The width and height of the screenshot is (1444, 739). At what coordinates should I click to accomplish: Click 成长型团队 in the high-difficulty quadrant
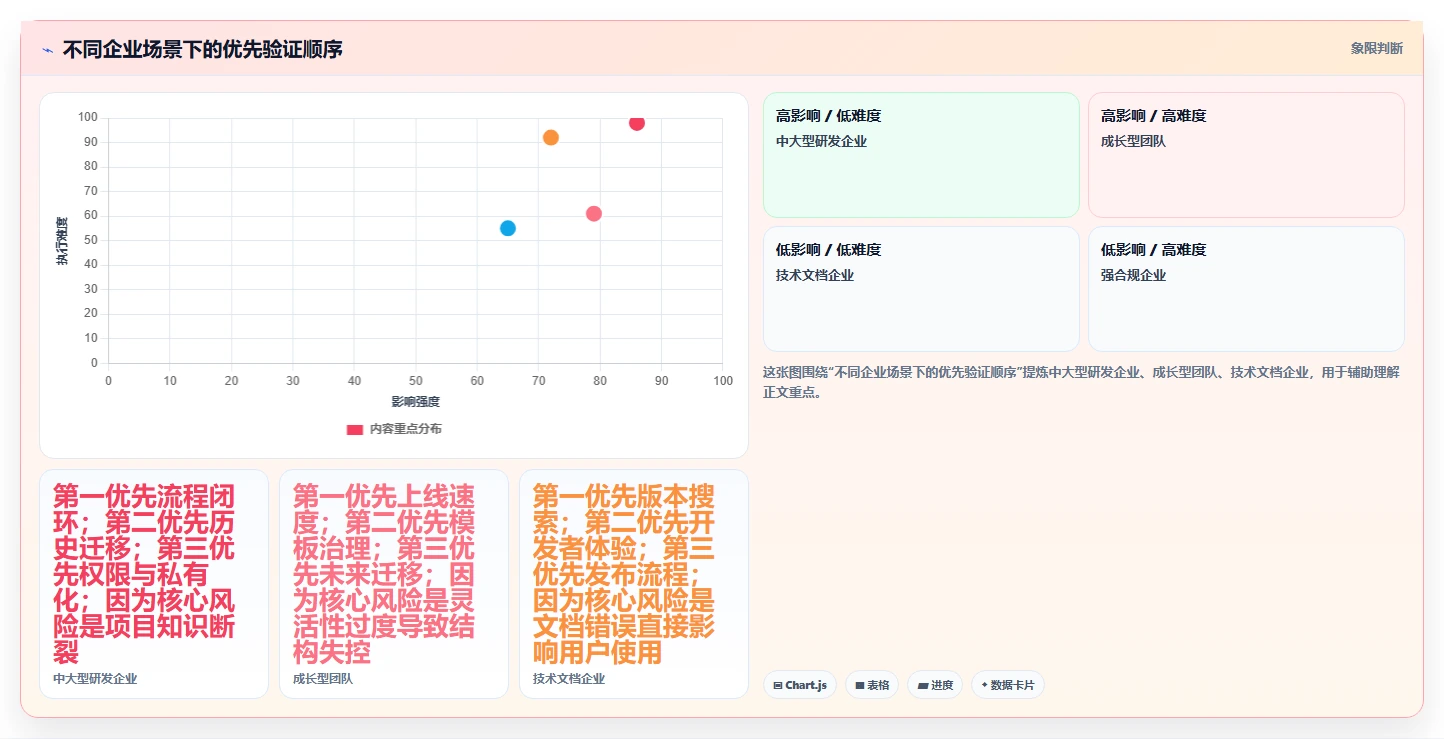pyautogui.click(x=1133, y=141)
